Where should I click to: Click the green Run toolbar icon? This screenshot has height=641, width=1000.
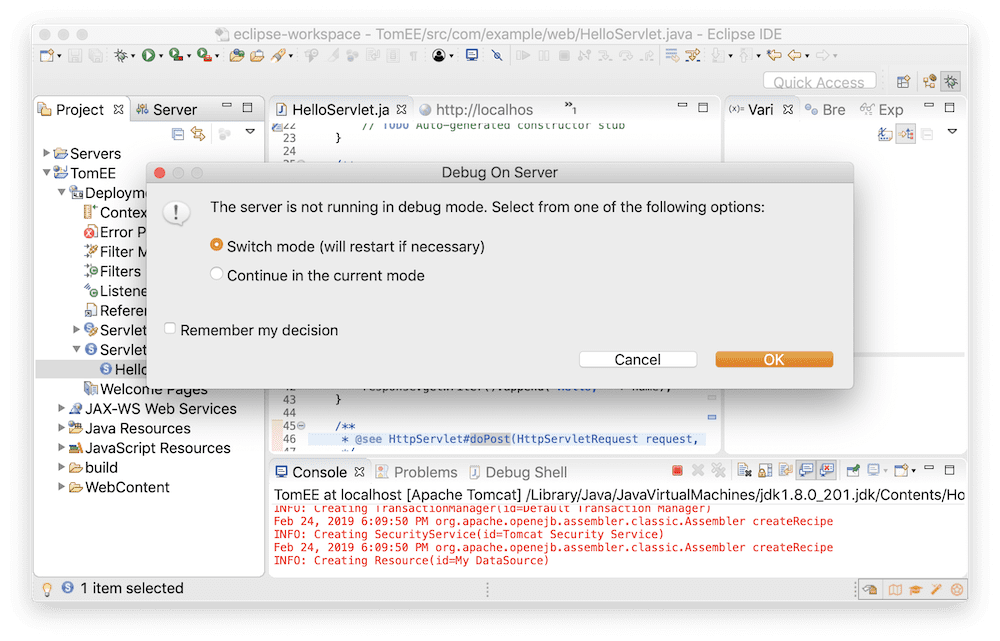click(x=148, y=55)
